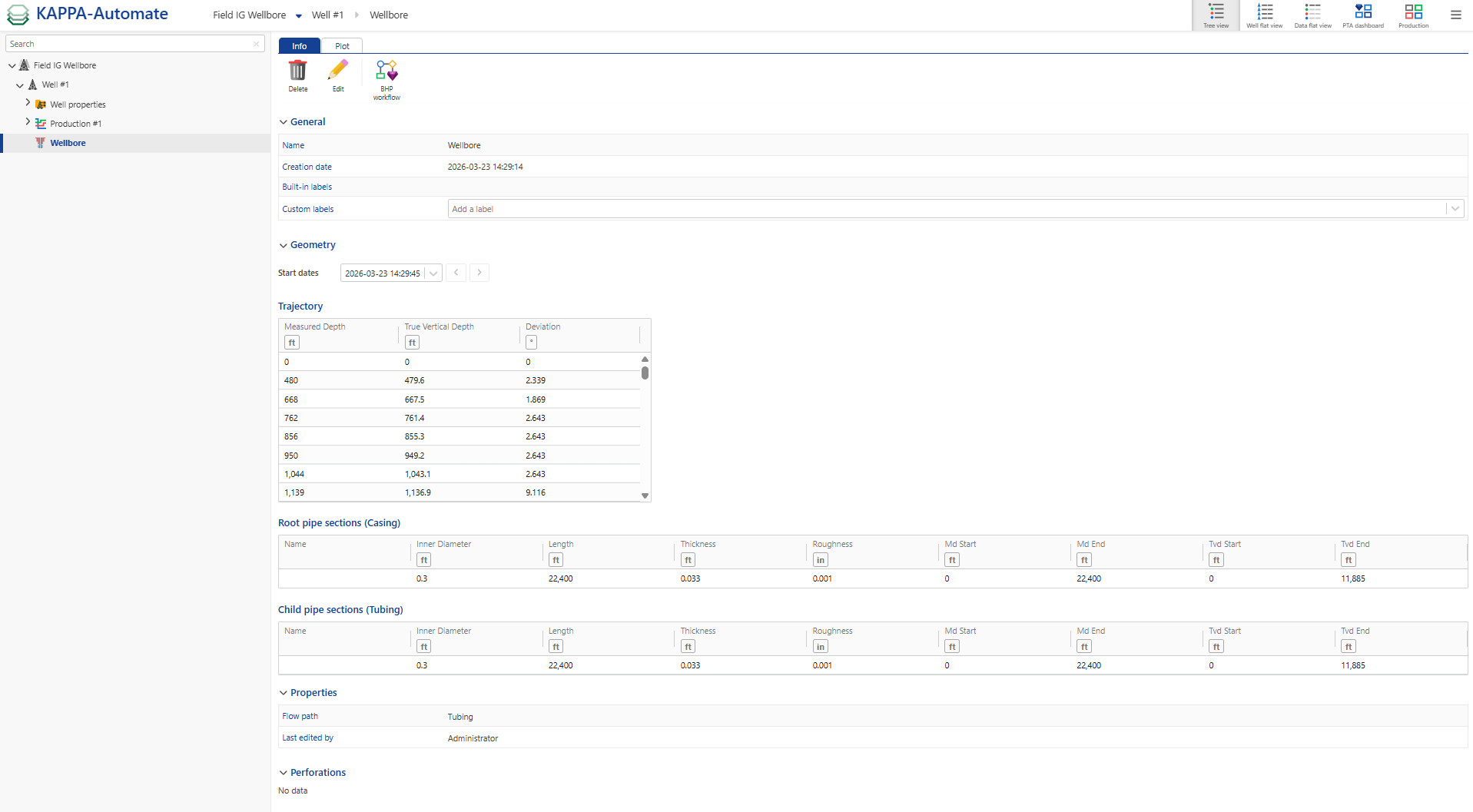Viewport: 1473px width, 812px height.
Task: Expand the Well properties tree node
Action: [28, 103]
